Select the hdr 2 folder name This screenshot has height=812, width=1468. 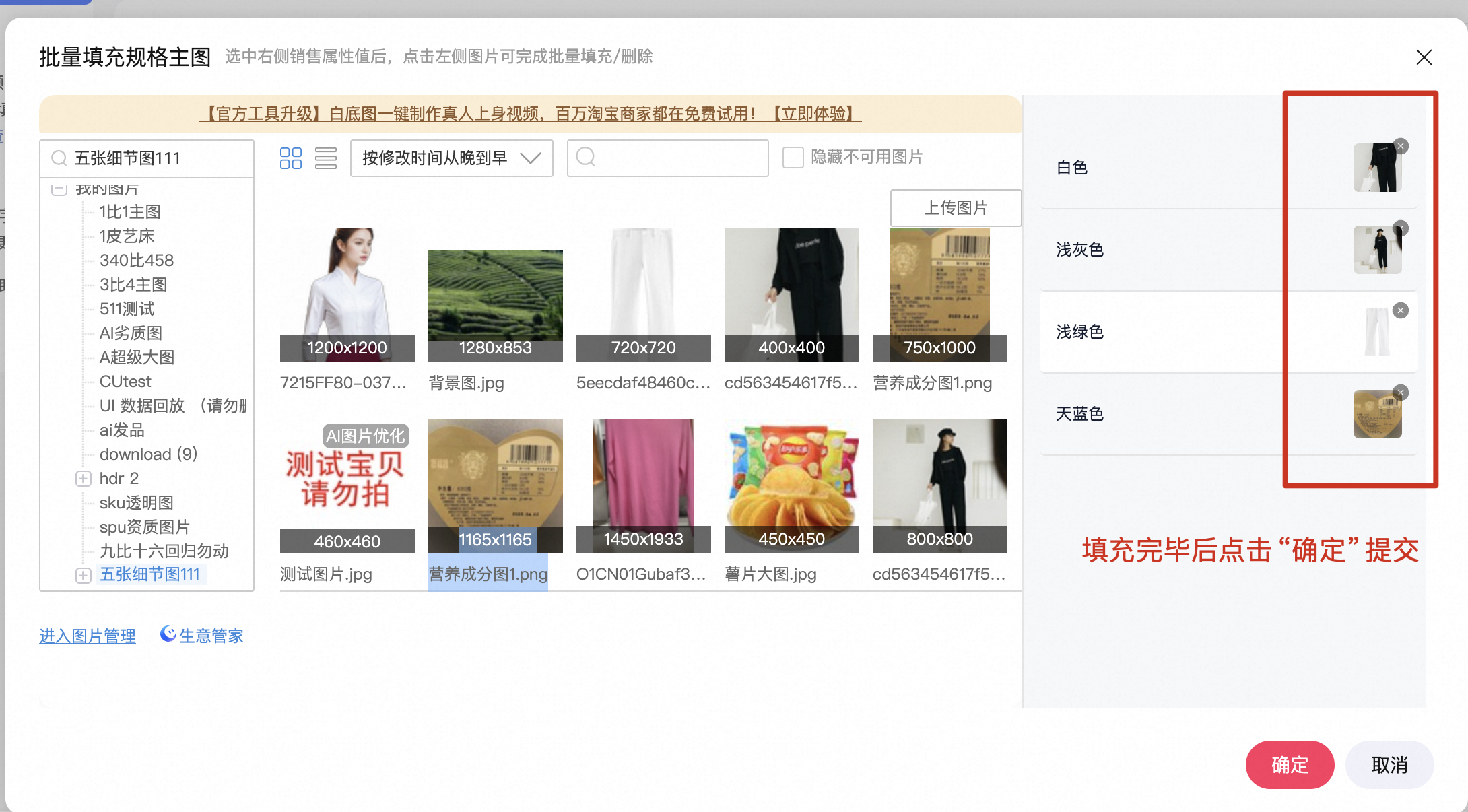pos(119,479)
